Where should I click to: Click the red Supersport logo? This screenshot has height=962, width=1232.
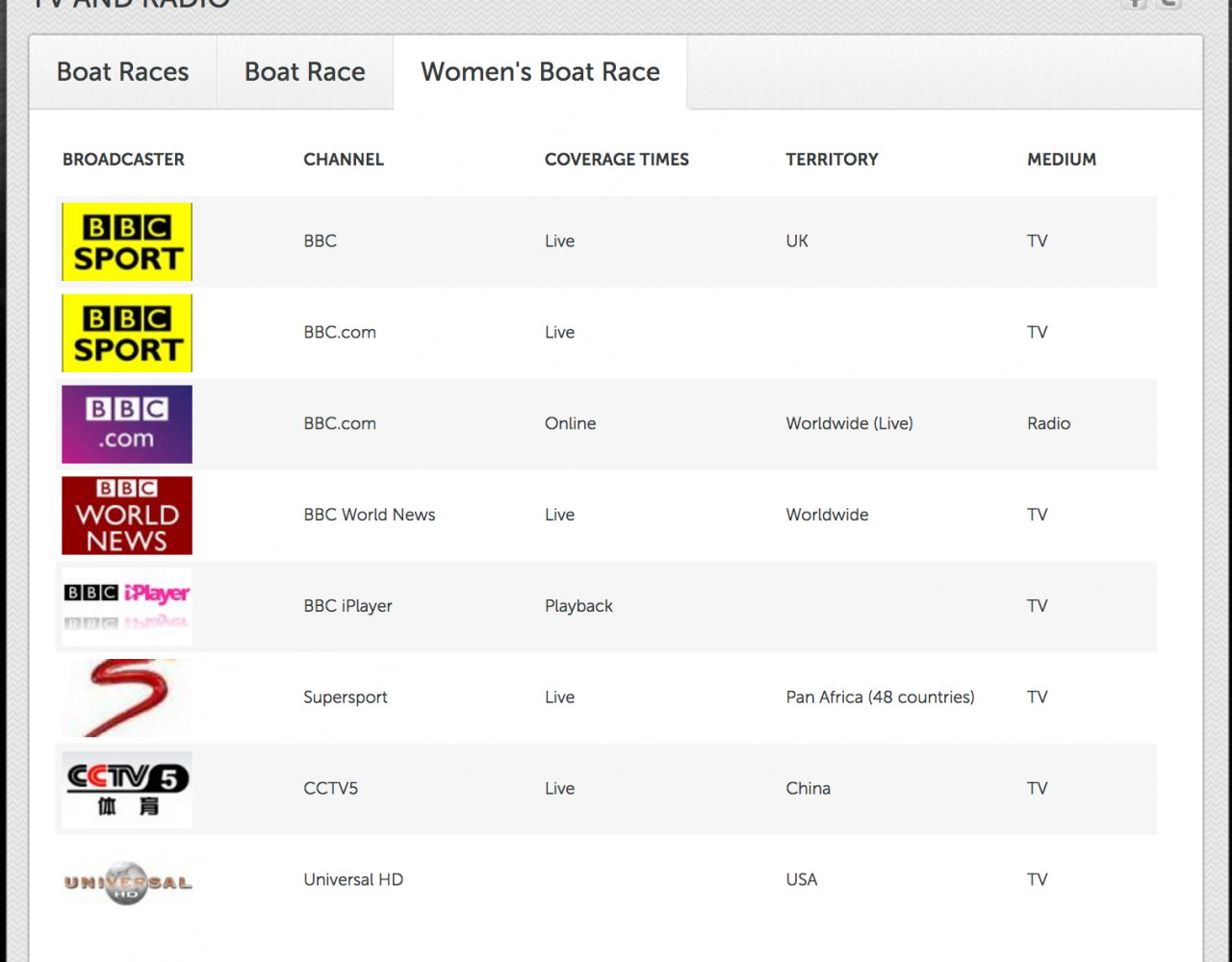pos(127,697)
